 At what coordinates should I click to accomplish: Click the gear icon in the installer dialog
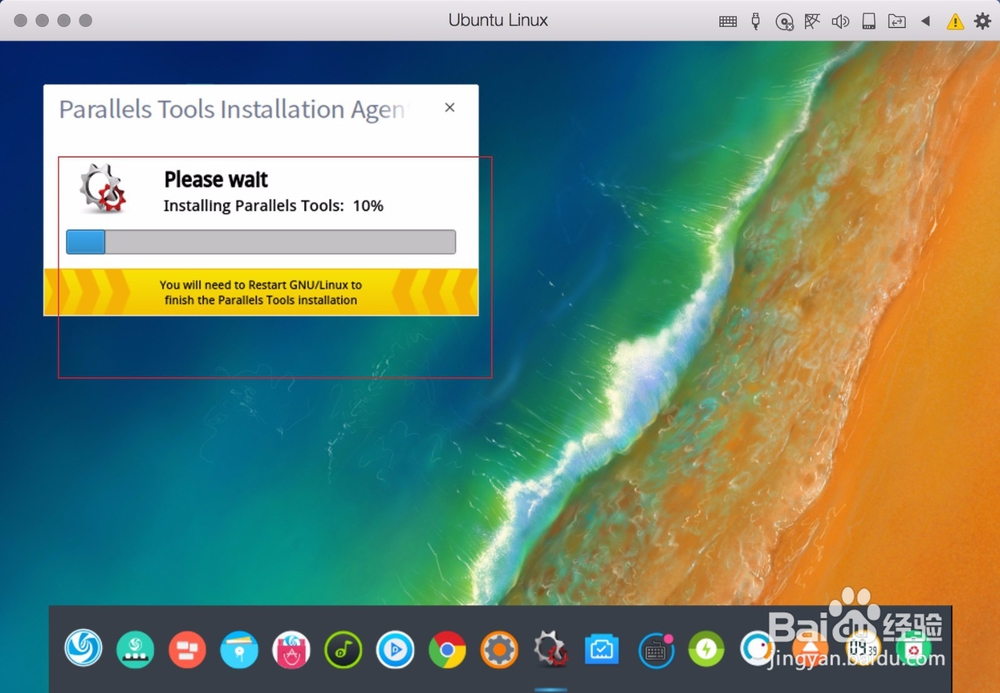coord(103,188)
